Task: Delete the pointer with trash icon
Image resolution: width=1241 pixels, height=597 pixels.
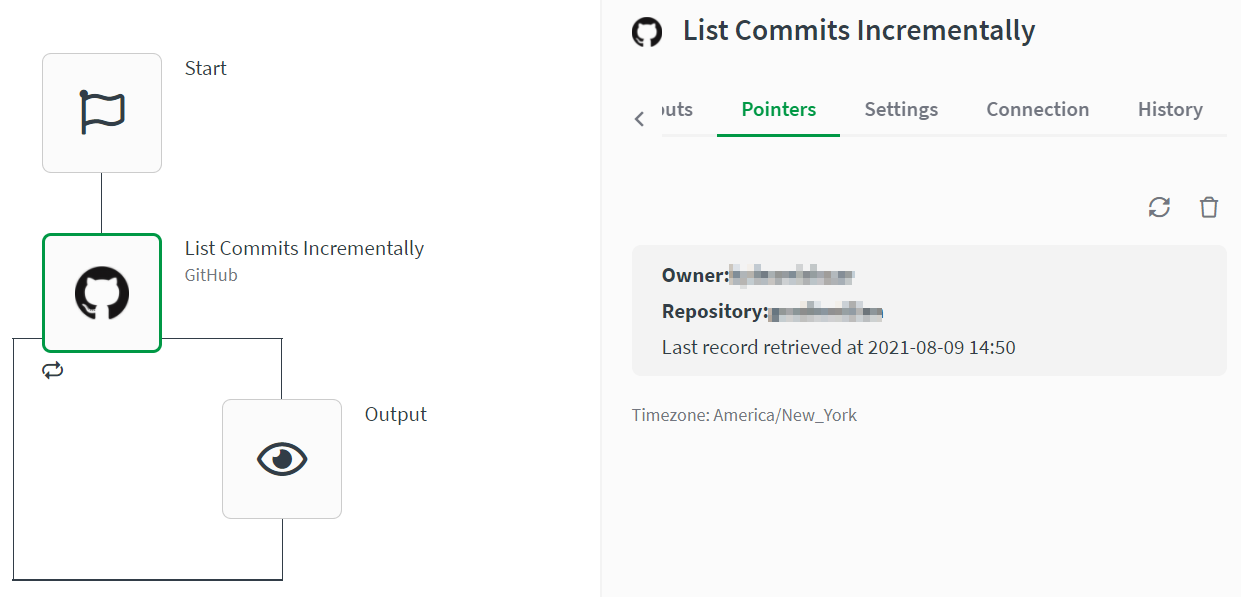Action: point(1209,207)
